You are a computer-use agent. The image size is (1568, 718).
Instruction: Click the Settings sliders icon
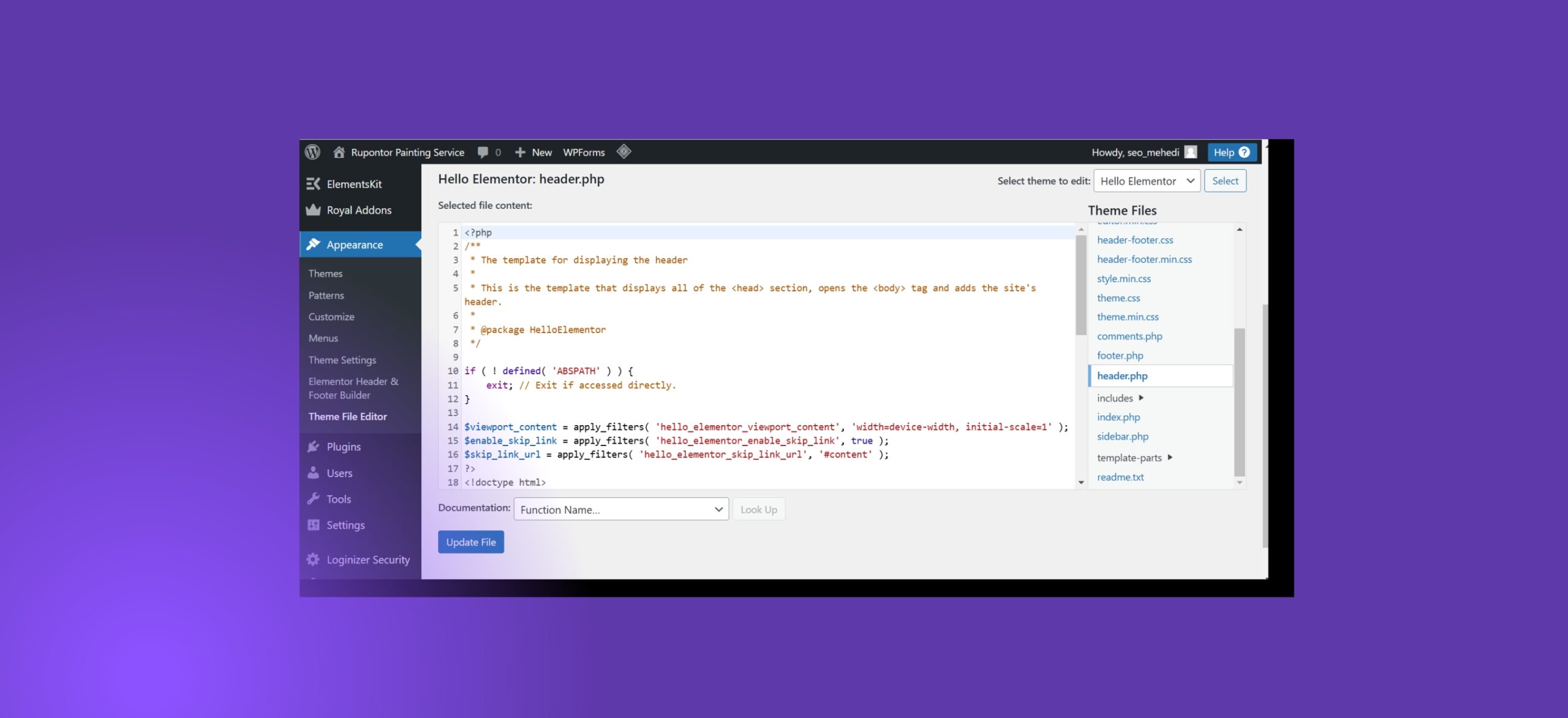(x=313, y=525)
